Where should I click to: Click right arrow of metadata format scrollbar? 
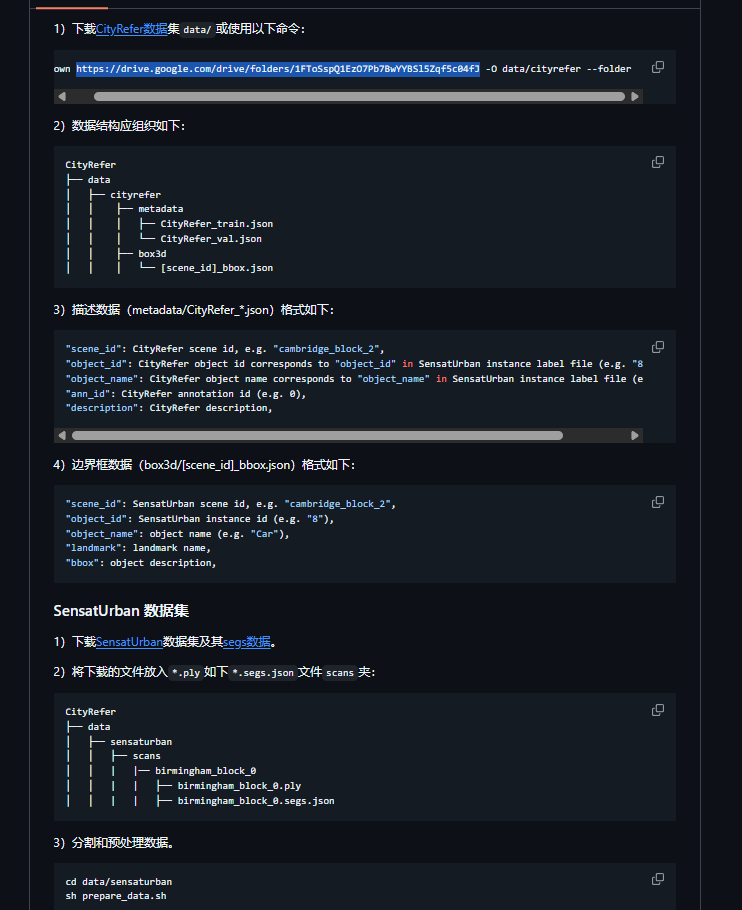635,435
